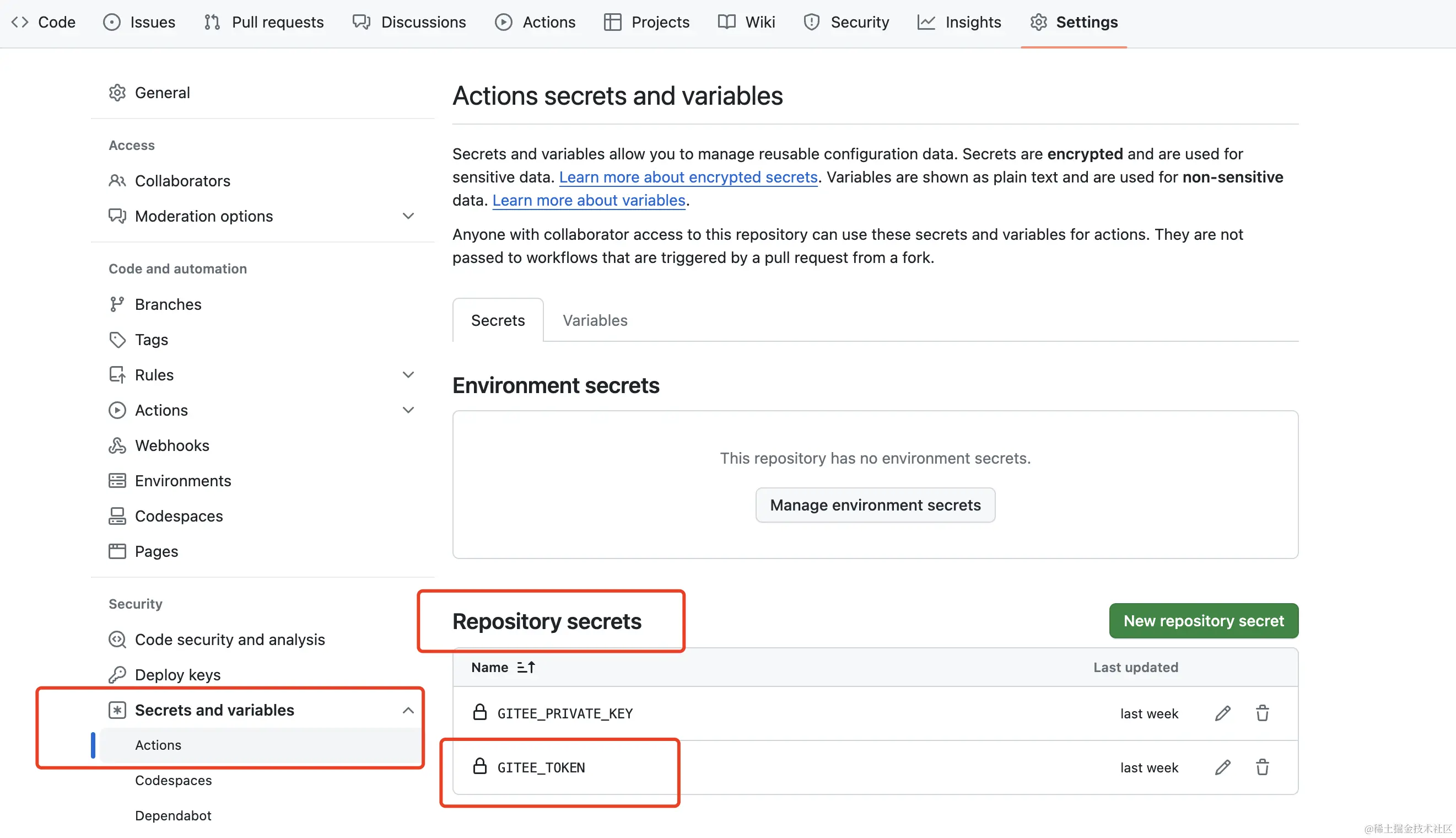This screenshot has width=1456, height=838.
Task: Open Insights via the graph icon
Action: 926,22
